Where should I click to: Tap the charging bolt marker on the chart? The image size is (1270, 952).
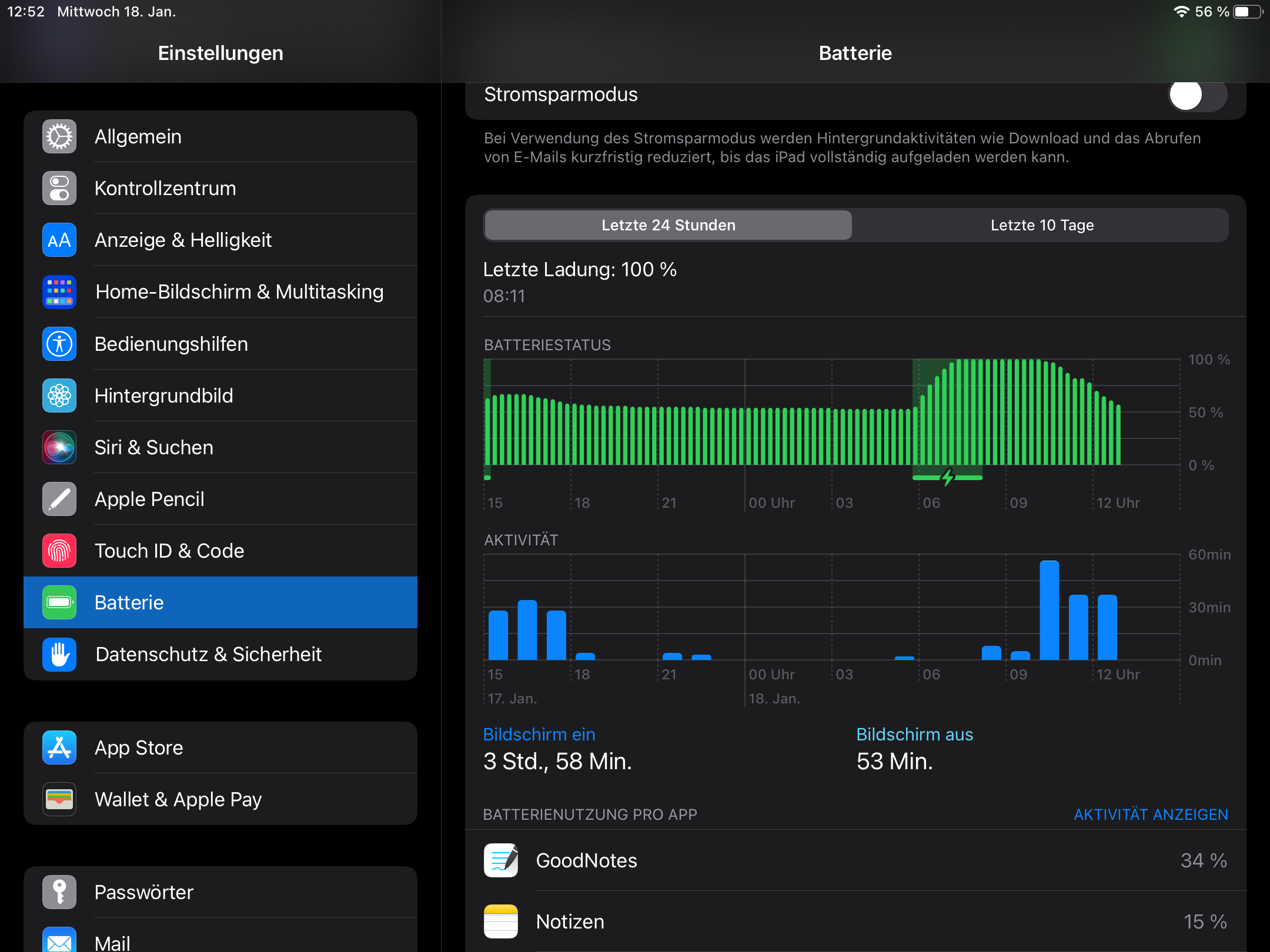point(947,477)
